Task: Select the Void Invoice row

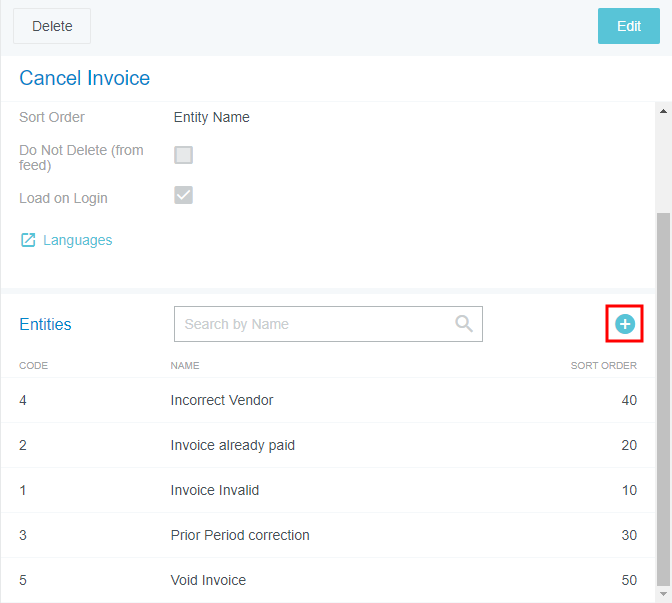Action: click(208, 580)
